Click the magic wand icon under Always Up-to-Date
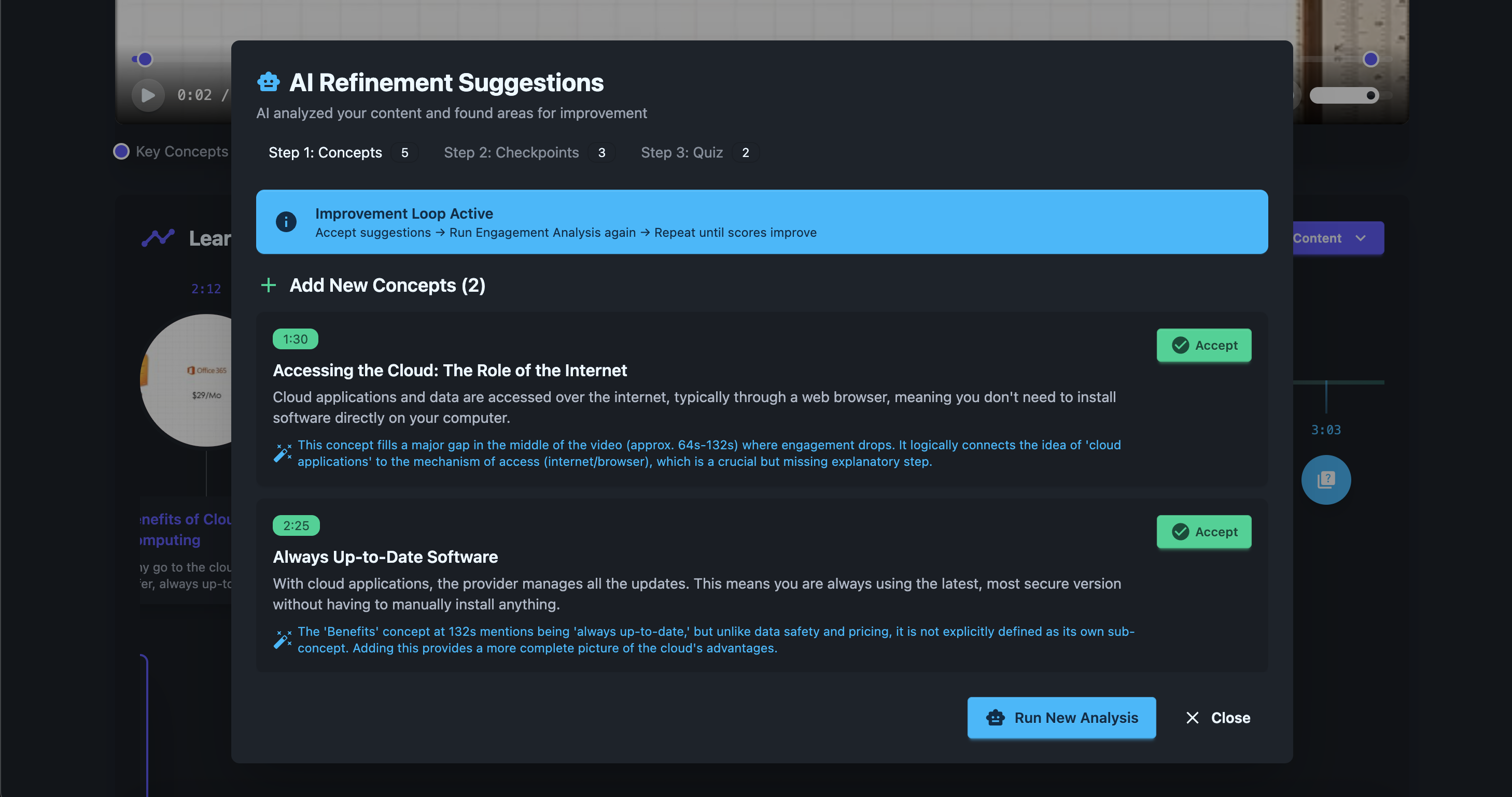This screenshot has width=1512, height=797. 282,639
